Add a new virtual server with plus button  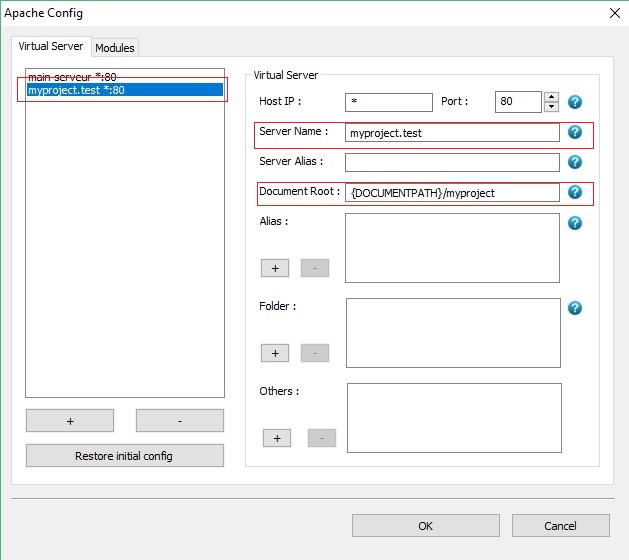[x=70, y=421]
